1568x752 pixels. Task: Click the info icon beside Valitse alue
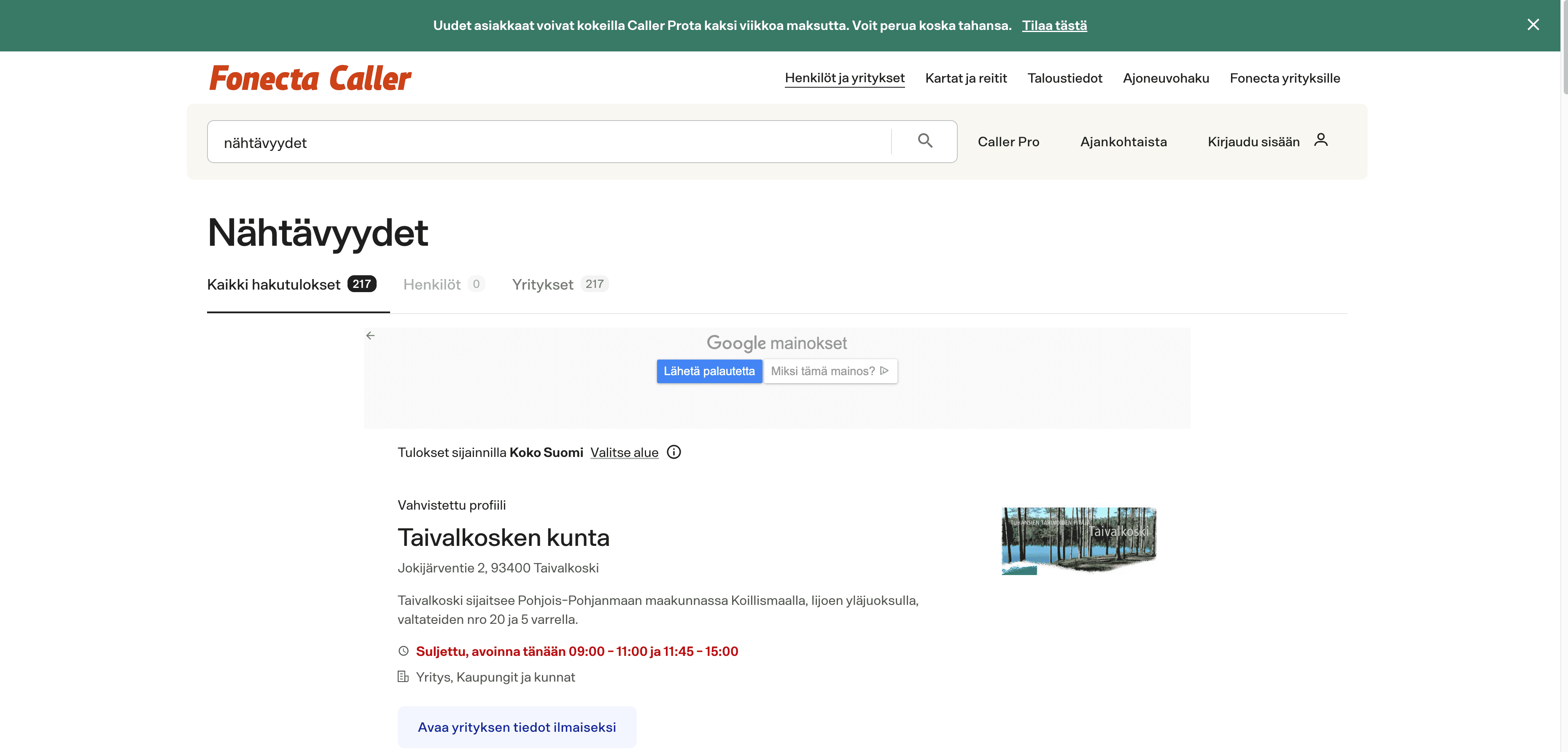tap(673, 452)
